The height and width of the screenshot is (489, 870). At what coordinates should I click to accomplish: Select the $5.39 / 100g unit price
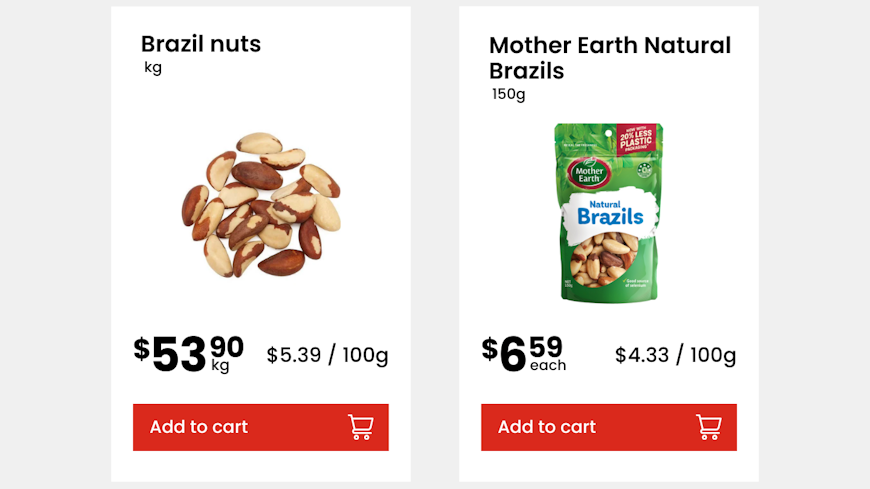pyautogui.click(x=327, y=355)
